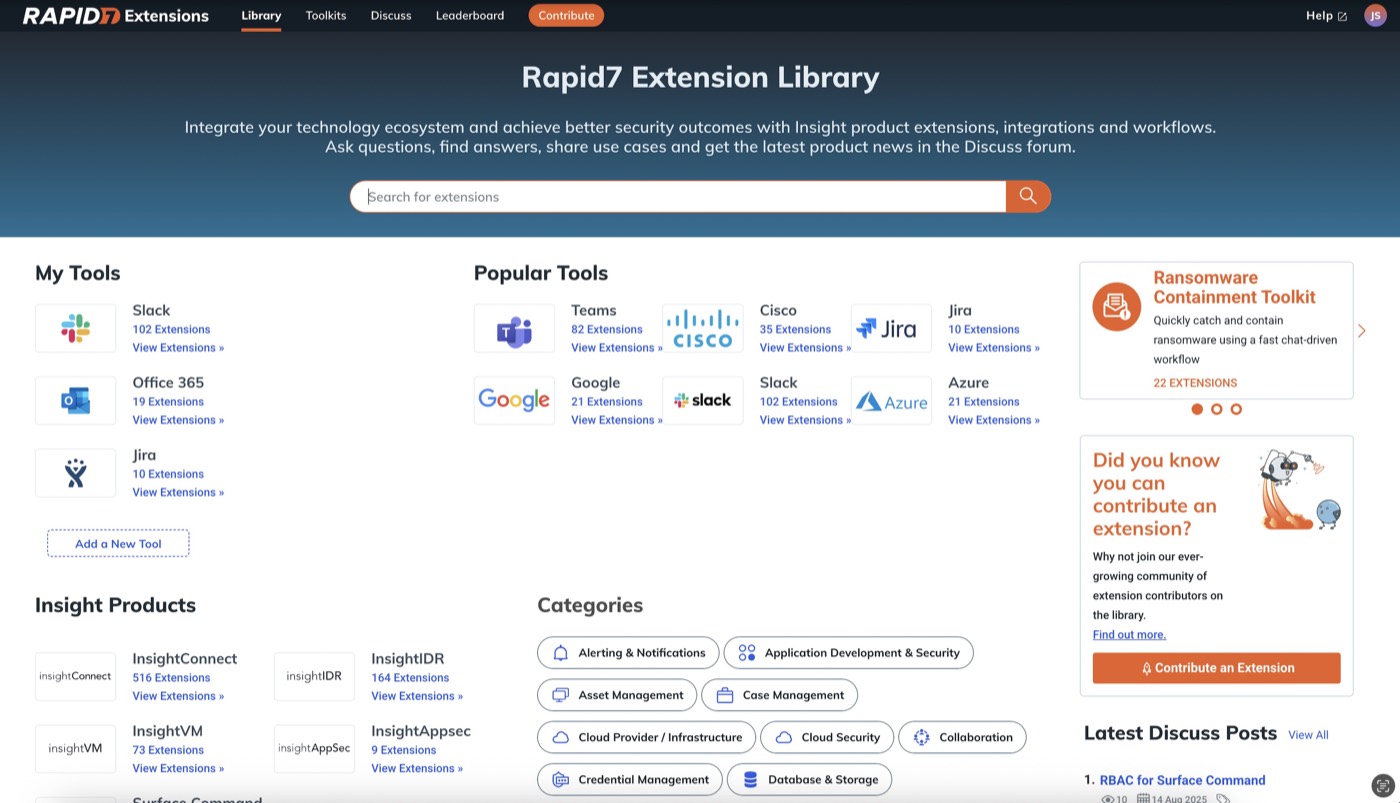Image resolution: width=1400 pixels, height=803 pixels.
Task: Click the Microsoft Teams logo tile
Action: pyautogui.click(x=514, y=328)
